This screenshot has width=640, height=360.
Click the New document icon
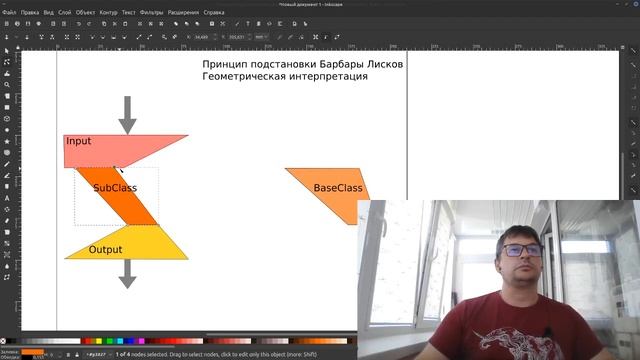click(x=7, y=24)
